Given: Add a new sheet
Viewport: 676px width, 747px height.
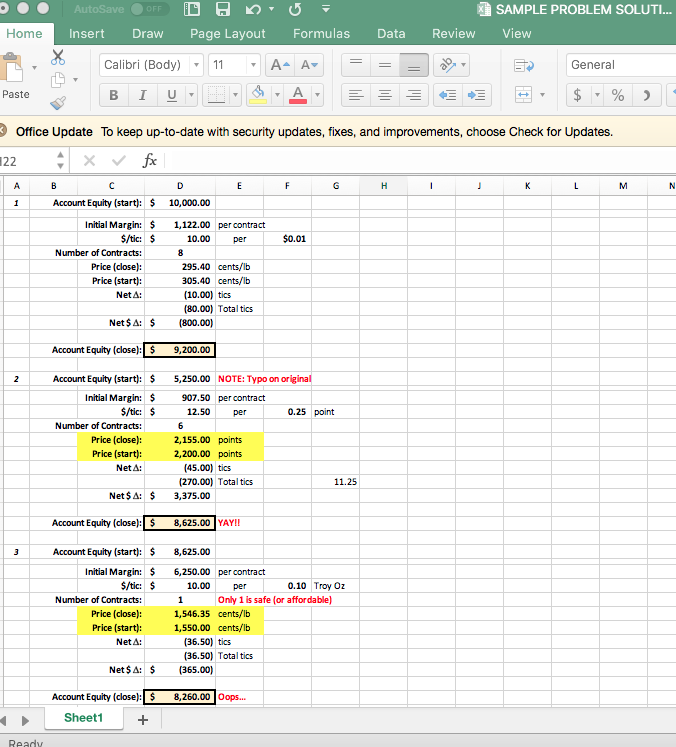Looking at the screenshot, I should pyautogui.click(x=142, y=719).
